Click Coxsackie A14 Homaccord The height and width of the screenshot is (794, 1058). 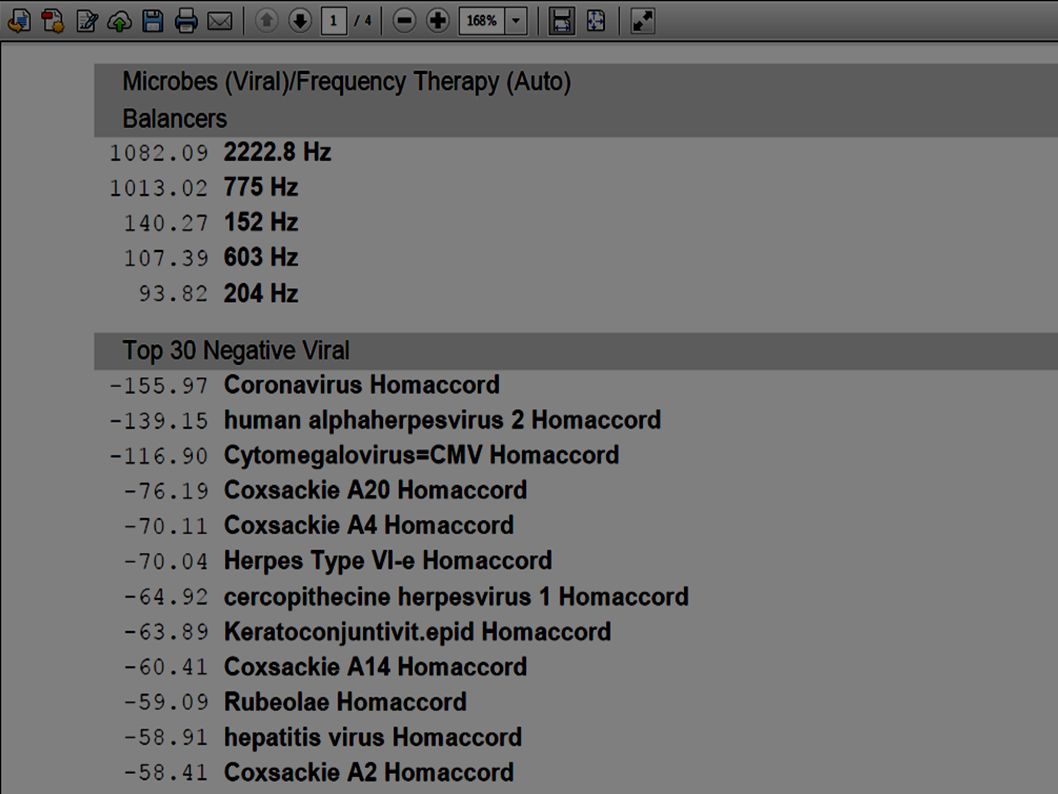375,667
